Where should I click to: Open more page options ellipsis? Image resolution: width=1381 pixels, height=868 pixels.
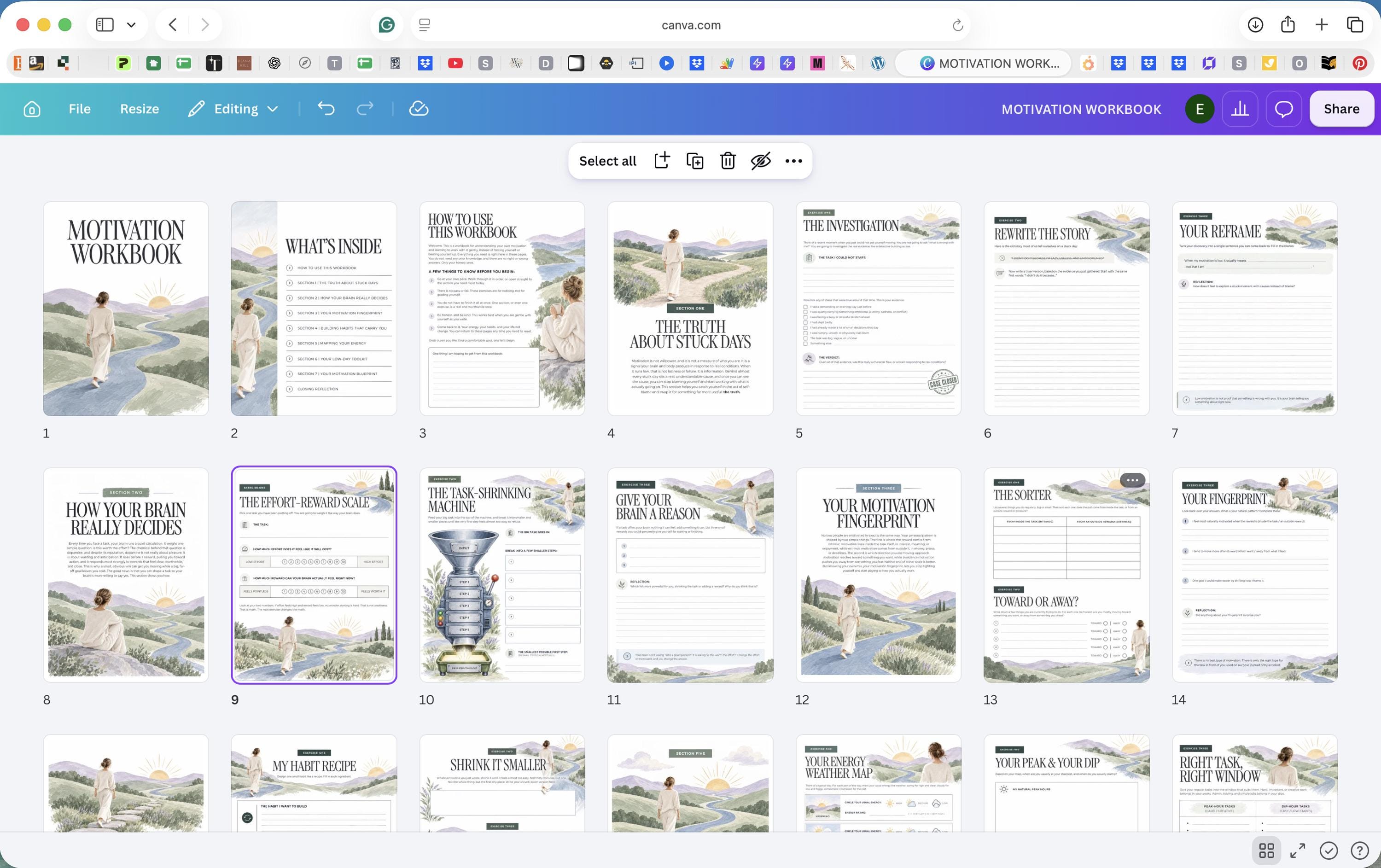(794, 161)
